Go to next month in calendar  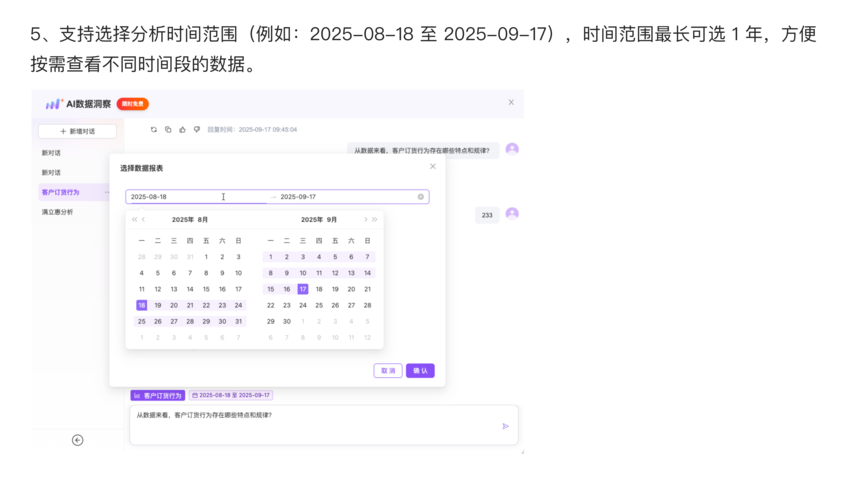(365, 219)
